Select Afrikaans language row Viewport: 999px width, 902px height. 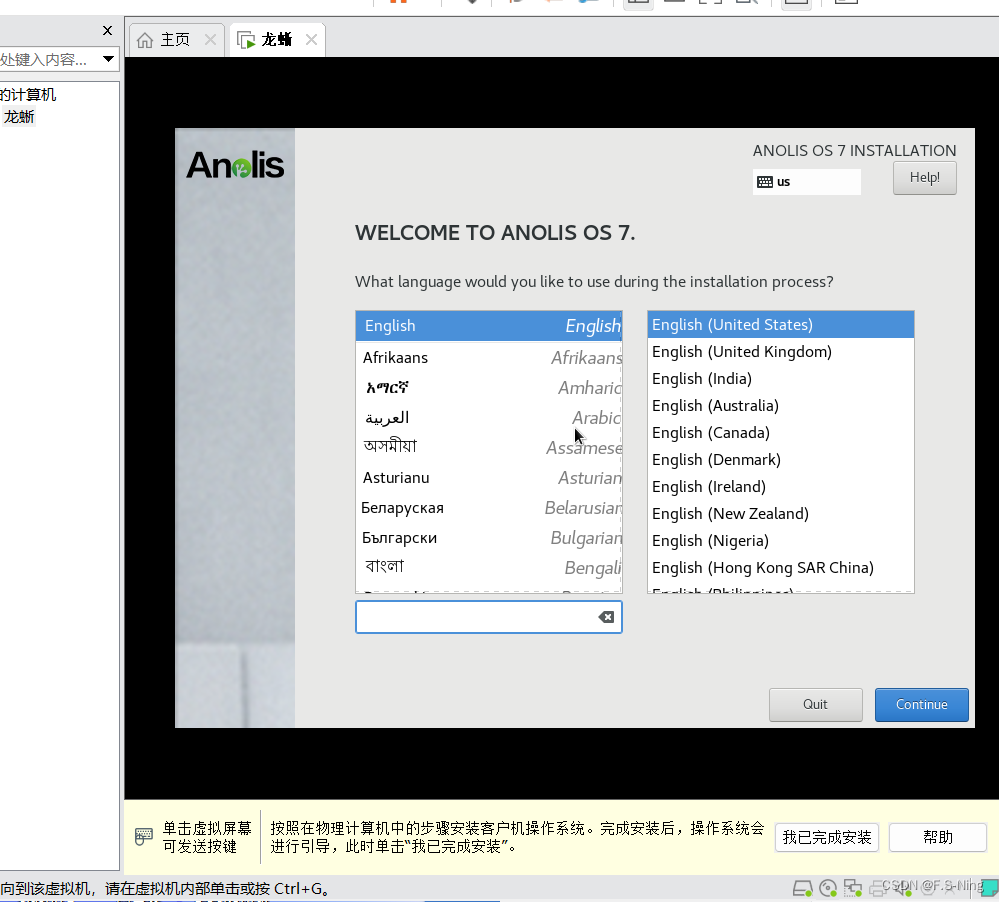[x=489, y=357]
